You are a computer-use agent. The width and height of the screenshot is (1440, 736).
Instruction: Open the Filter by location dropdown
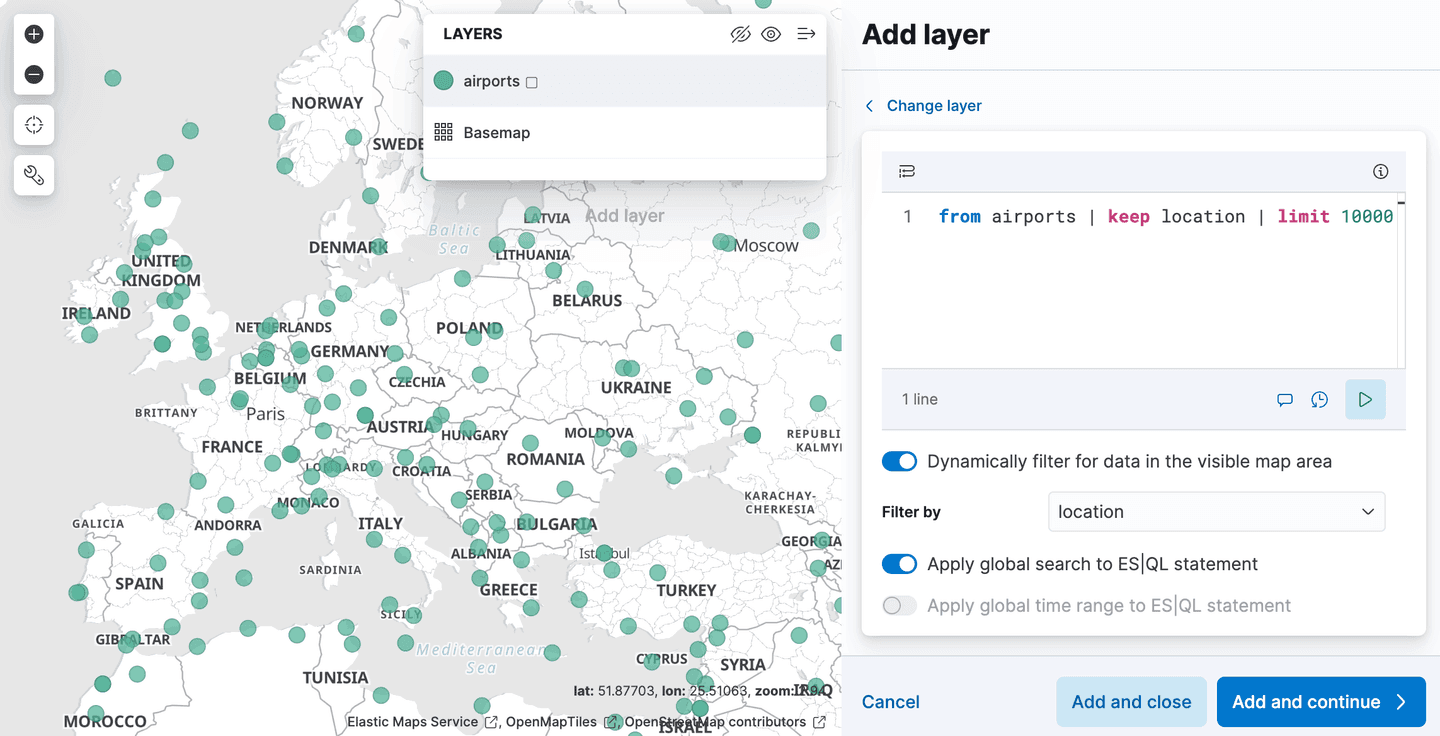point(1215,511)
